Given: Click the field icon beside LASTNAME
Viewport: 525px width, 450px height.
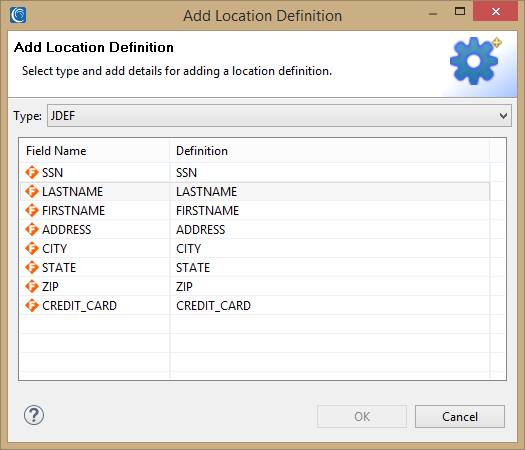Looking at the screenshot, I should (x=32, y=192).
